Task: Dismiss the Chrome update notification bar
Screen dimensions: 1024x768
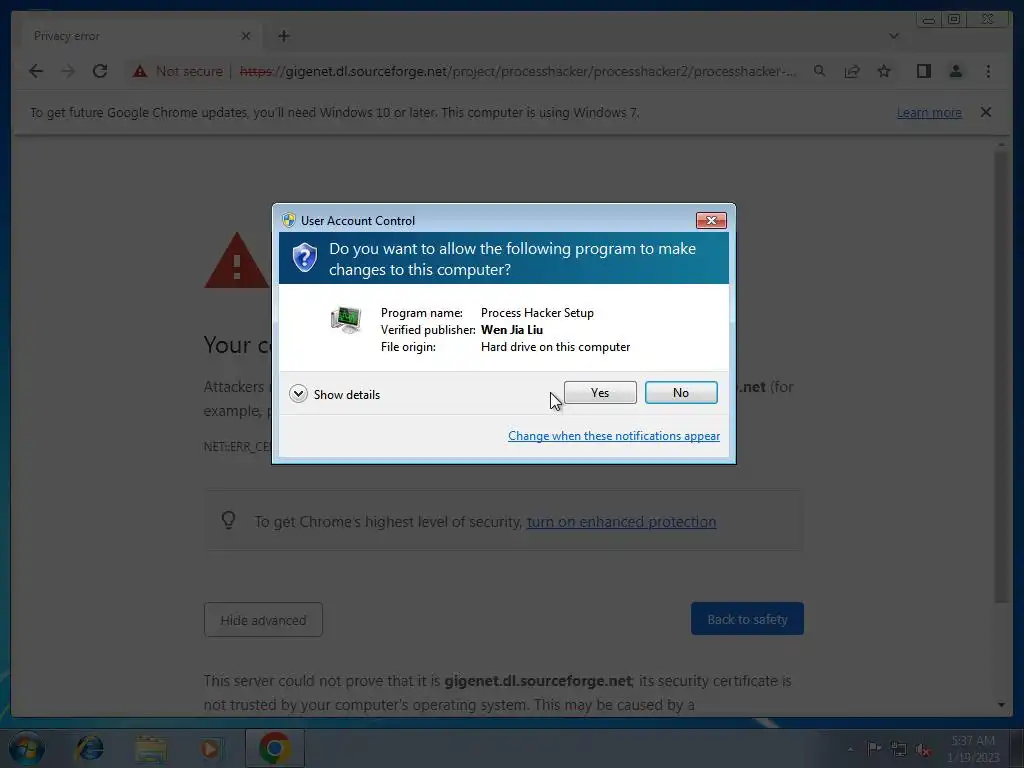Action: click(x=986, y=112)
